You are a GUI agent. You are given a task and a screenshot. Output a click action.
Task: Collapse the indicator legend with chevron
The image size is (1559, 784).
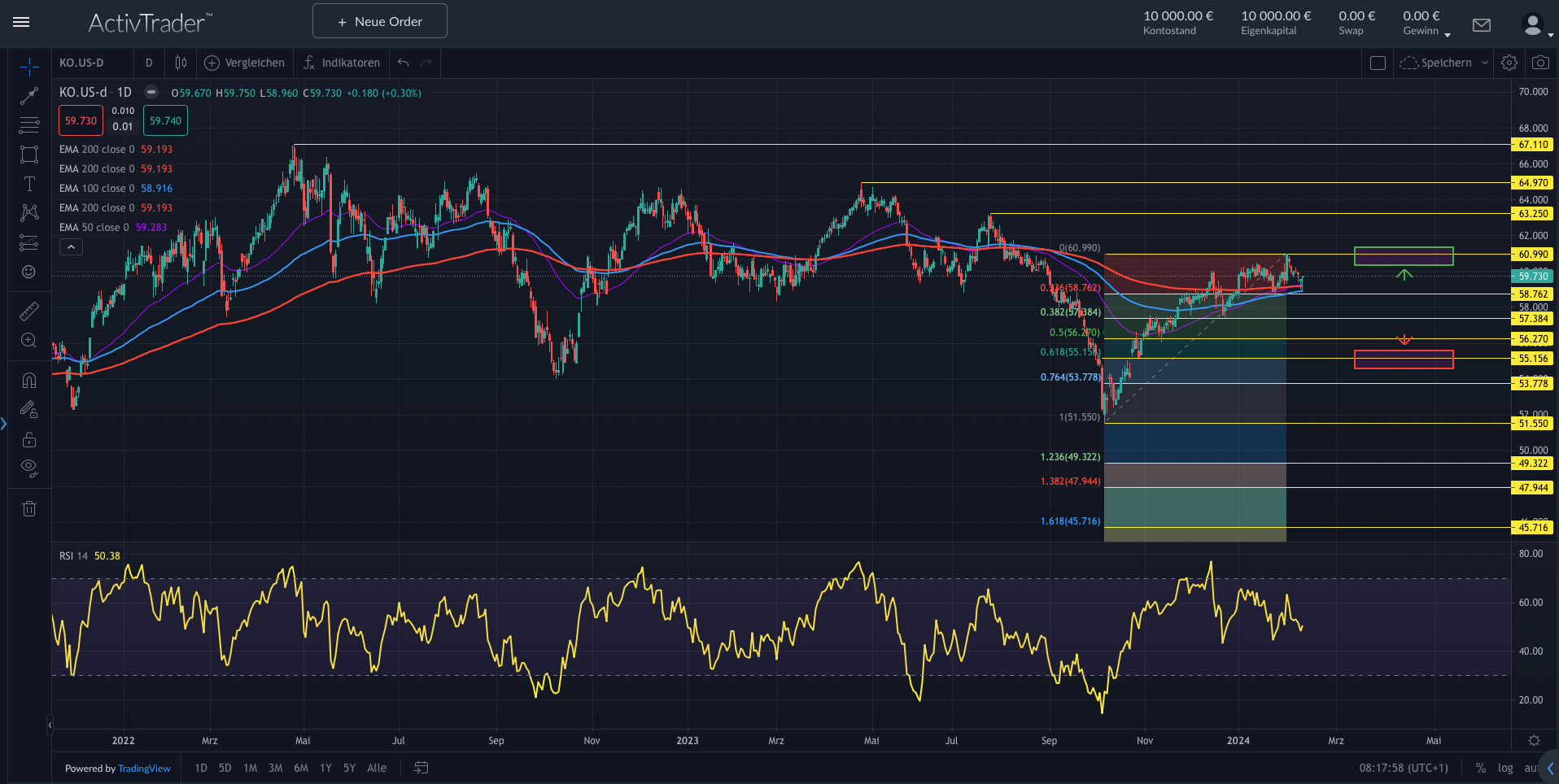coord(71,247)
